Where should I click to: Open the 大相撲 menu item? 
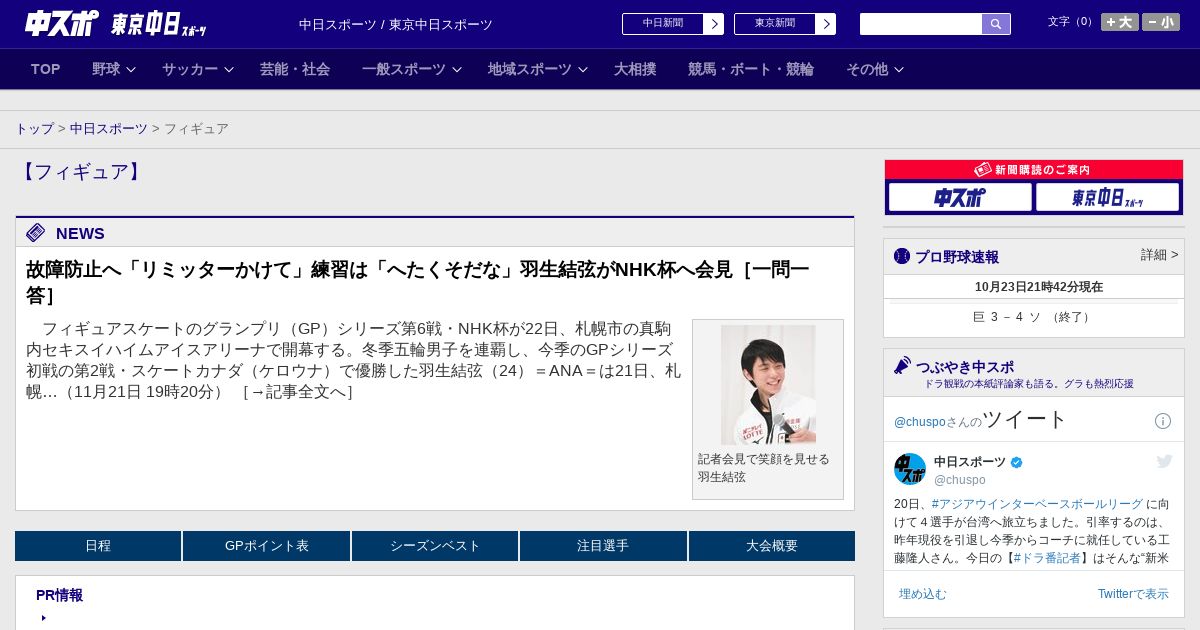(635, 69)
